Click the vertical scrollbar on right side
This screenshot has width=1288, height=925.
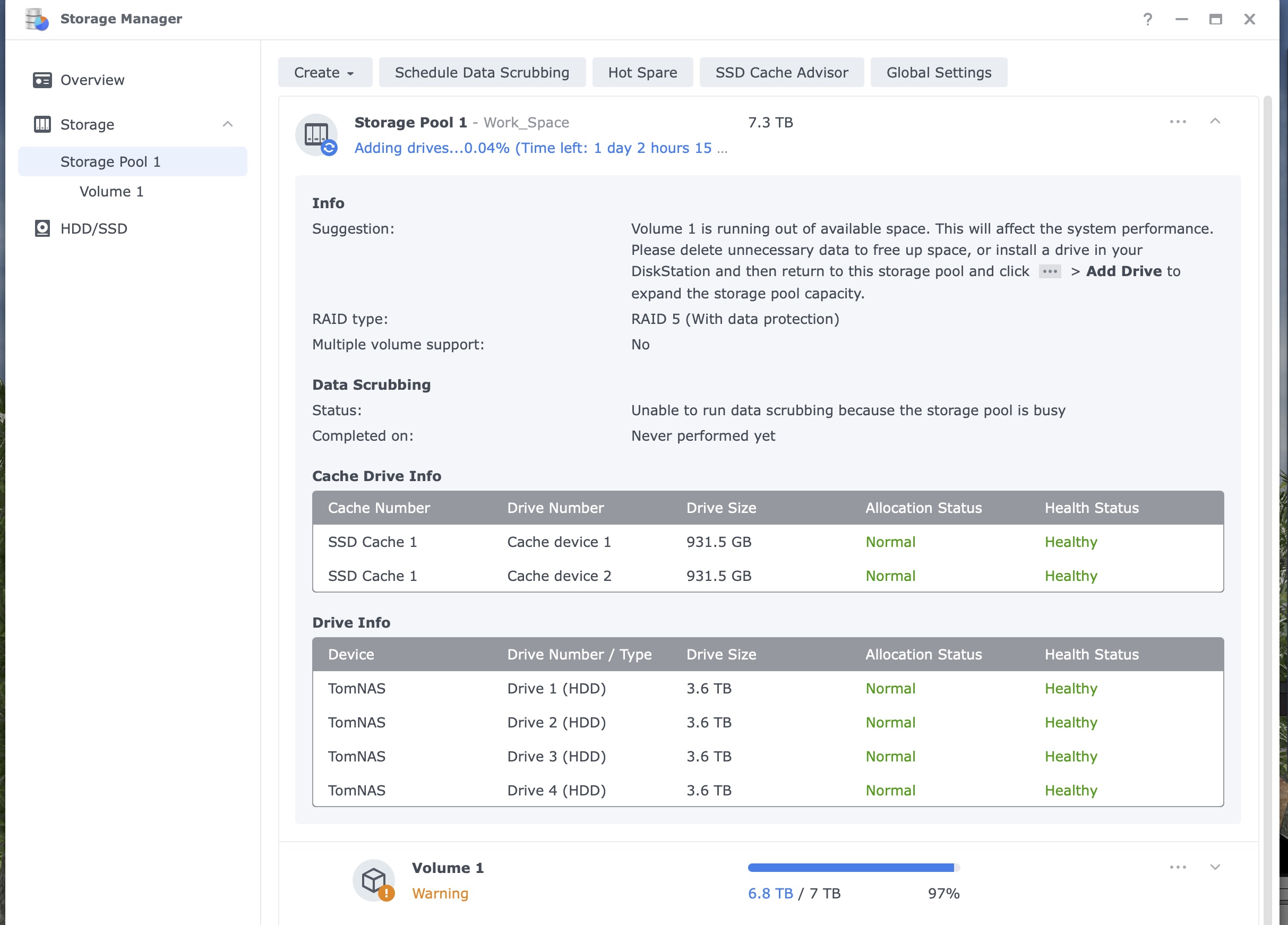(1267, 454)
